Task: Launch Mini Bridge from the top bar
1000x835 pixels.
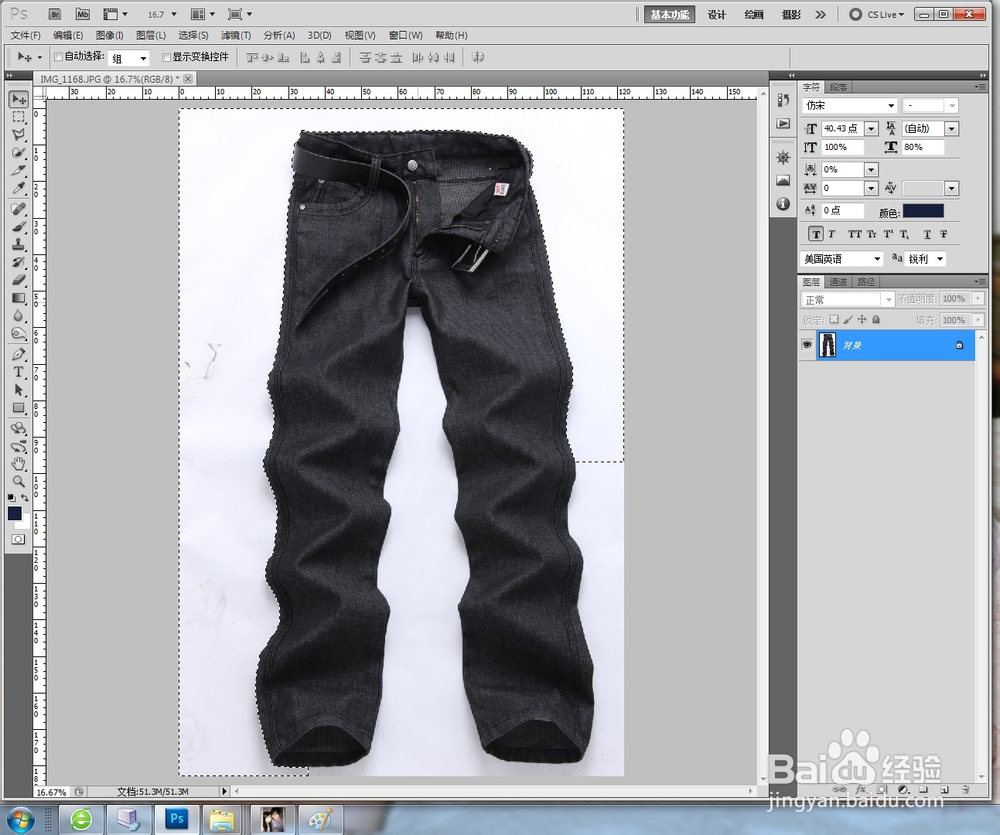Action: pos(82,14)
